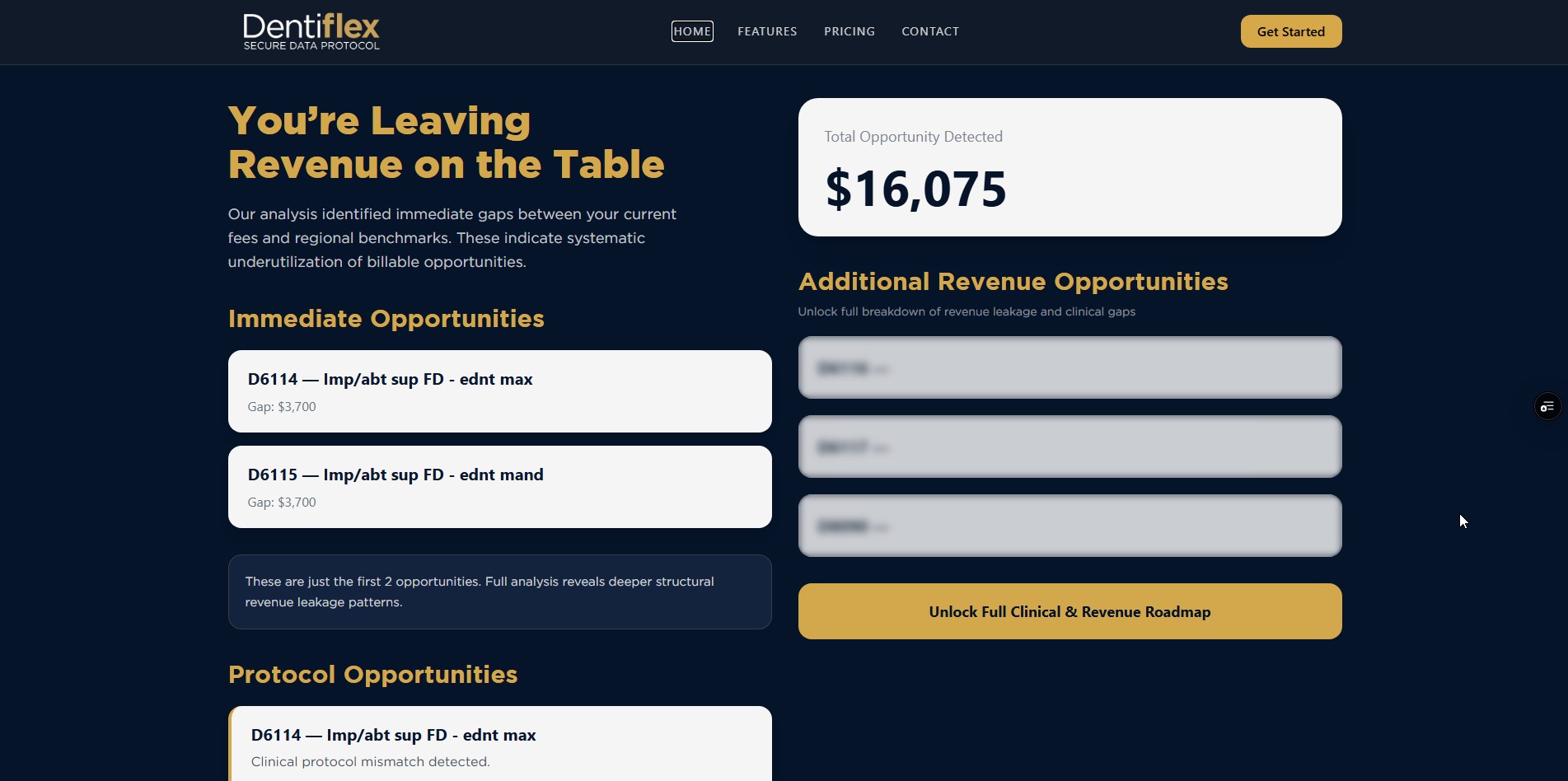Select the D6115 edntulous mand opportunity card
Screen dimensions: 1568x781
(x=500, y=487)
